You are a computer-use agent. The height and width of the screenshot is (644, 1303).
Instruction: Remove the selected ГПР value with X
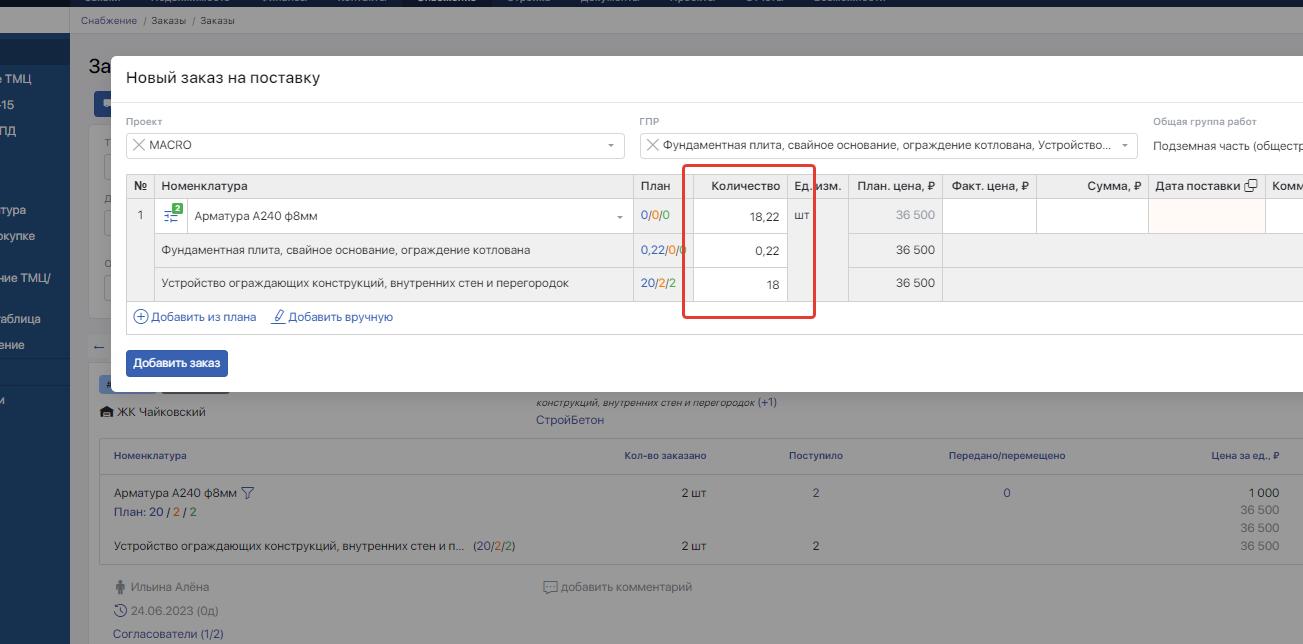[652, 145]
